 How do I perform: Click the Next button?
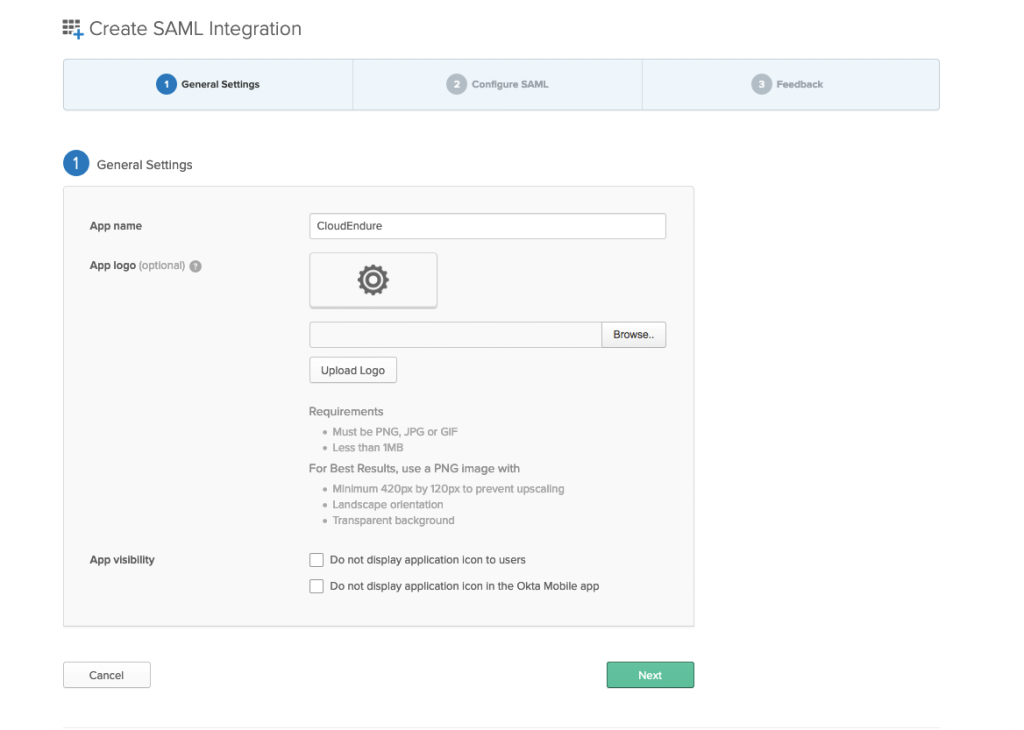coord(650,675)
